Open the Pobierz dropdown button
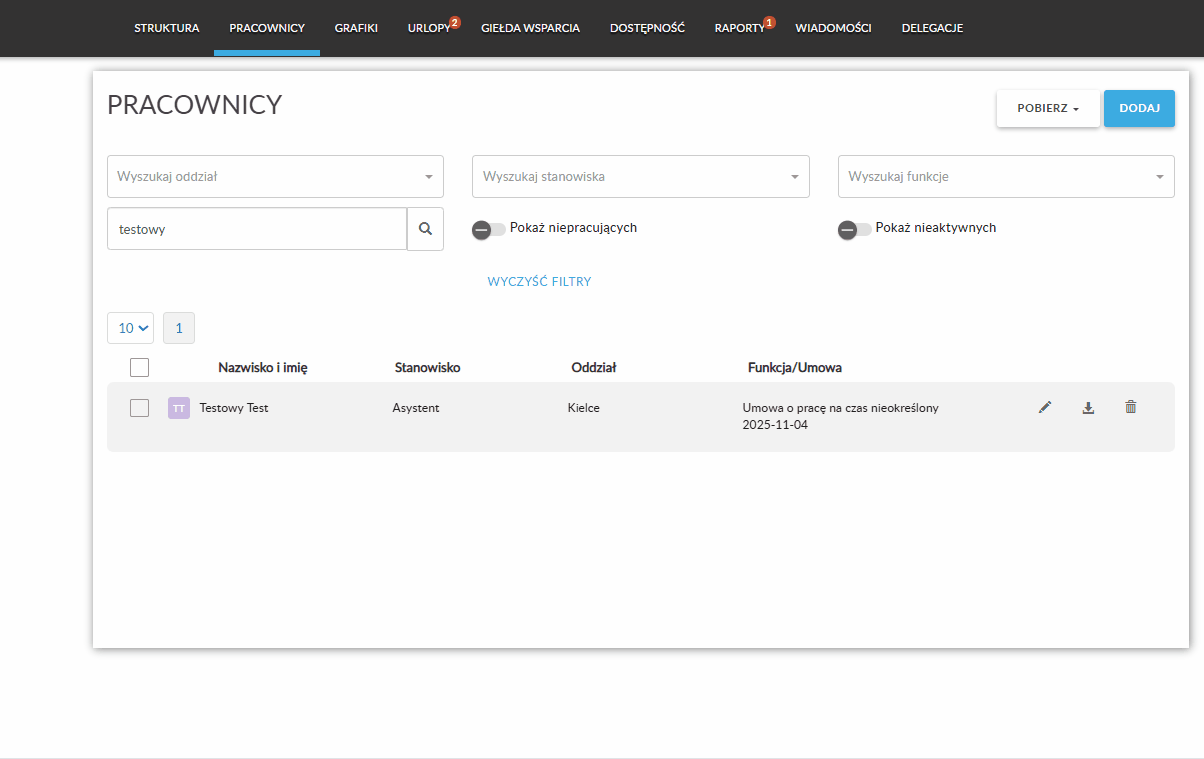Viewport: 1204px width, 759px height. click(x=1047, y=109)
